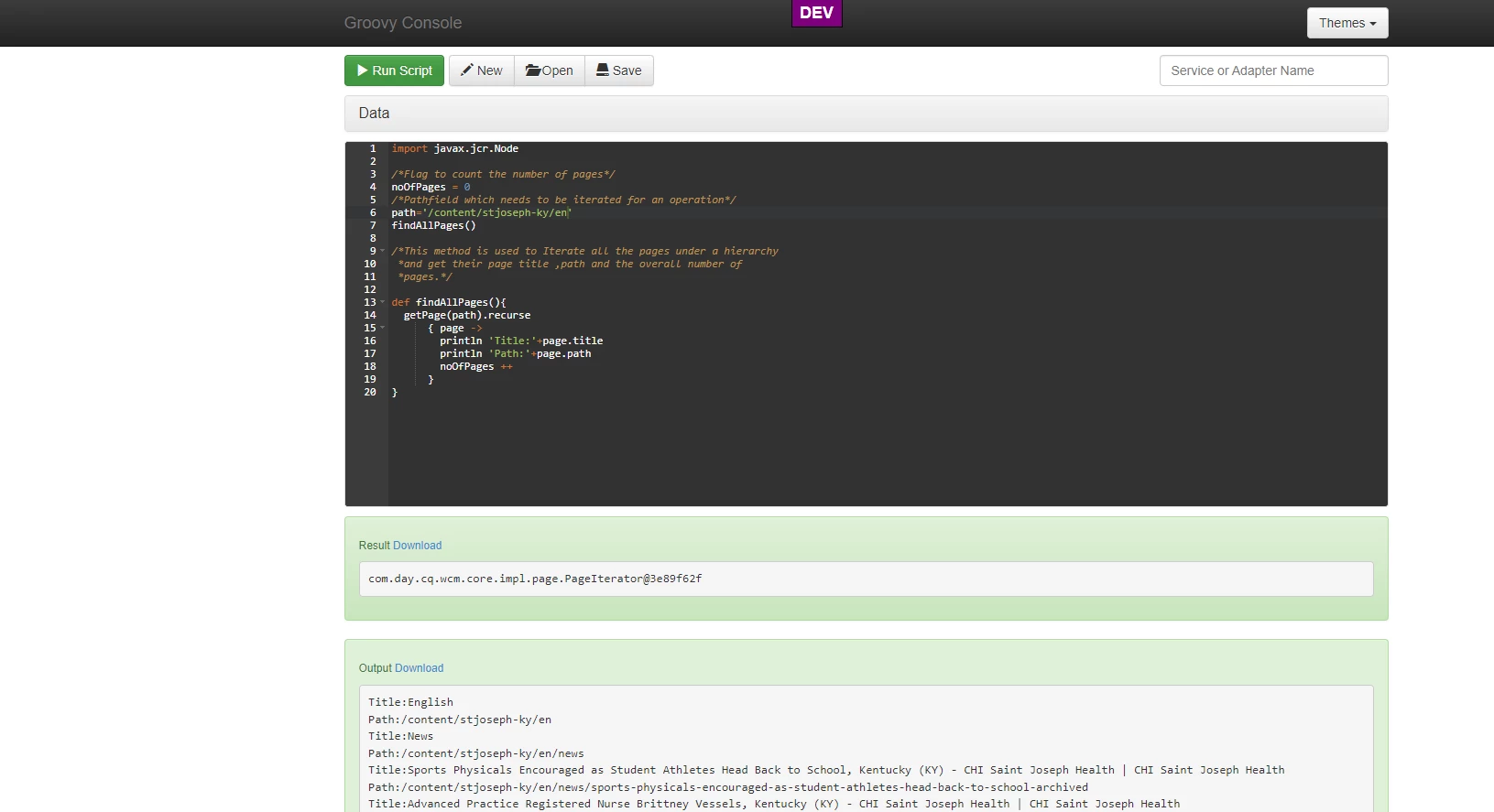This screenshot has height=812, width=1494.
Task: Collapse the comment fold at line 9
Action: click(383, 251)
